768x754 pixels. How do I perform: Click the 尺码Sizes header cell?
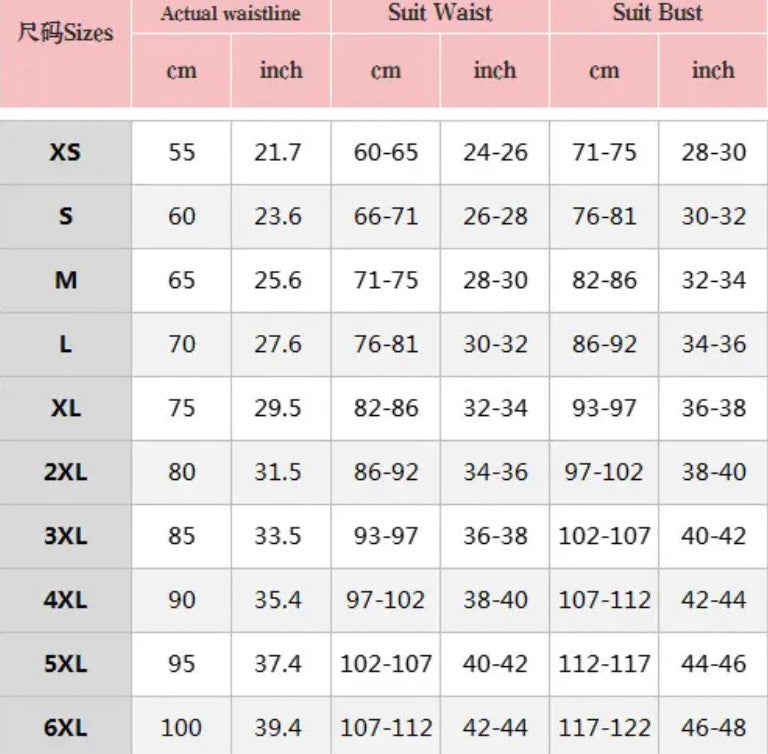pos(66,32)
